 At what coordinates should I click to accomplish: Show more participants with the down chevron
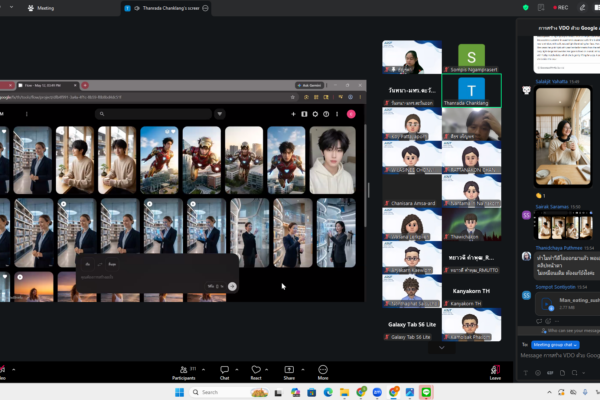click(442, 348)
